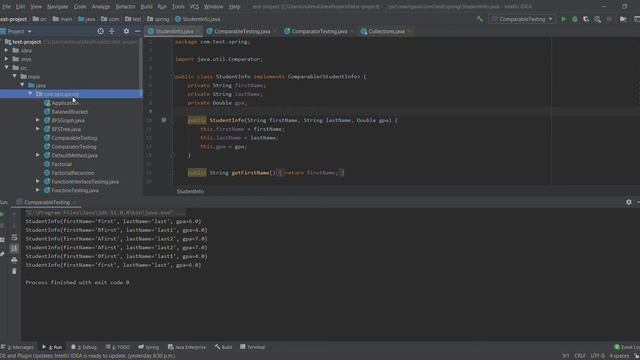This screenshot has height=360, width=640.
Task: Collapse the main folder
Action: click(x=14, y=76)
